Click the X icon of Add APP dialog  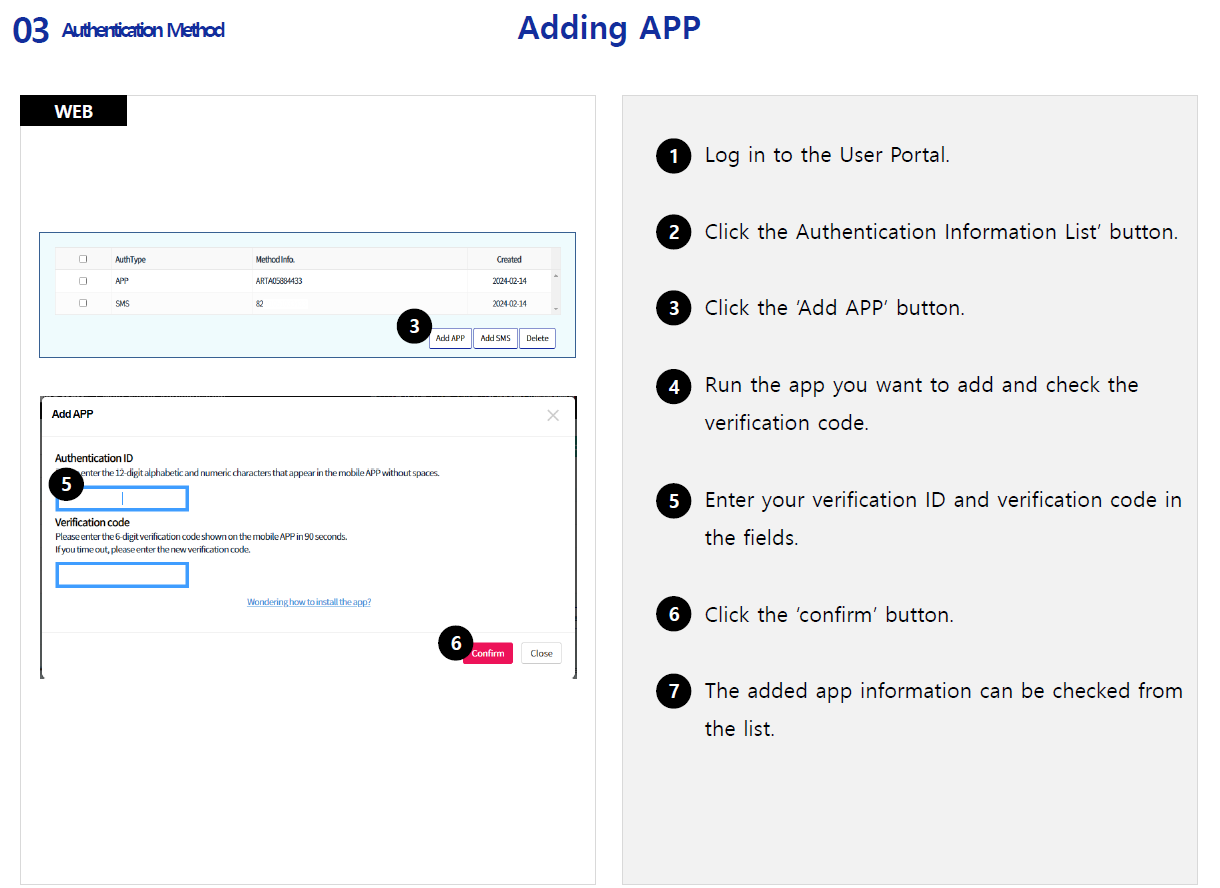pyautogui.click(x=553, y=415)
